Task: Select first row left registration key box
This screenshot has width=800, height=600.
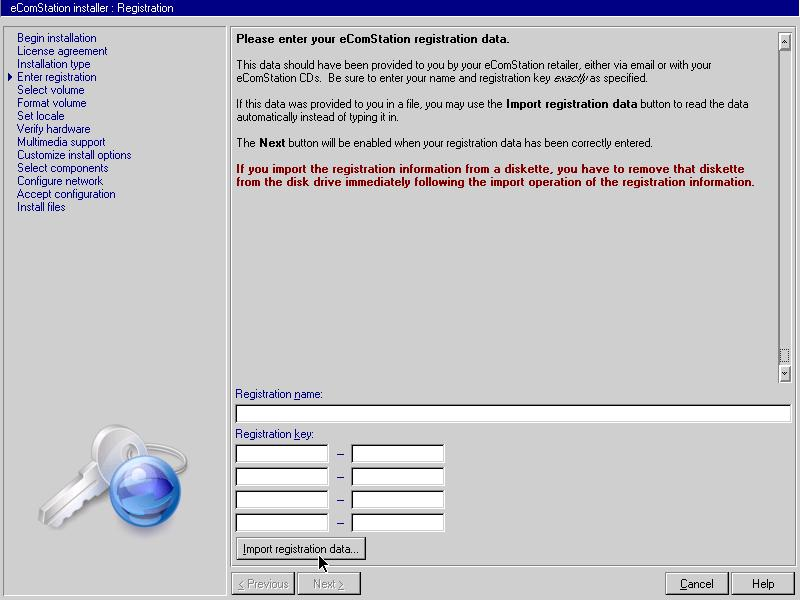Action: [x=282, y=454]
